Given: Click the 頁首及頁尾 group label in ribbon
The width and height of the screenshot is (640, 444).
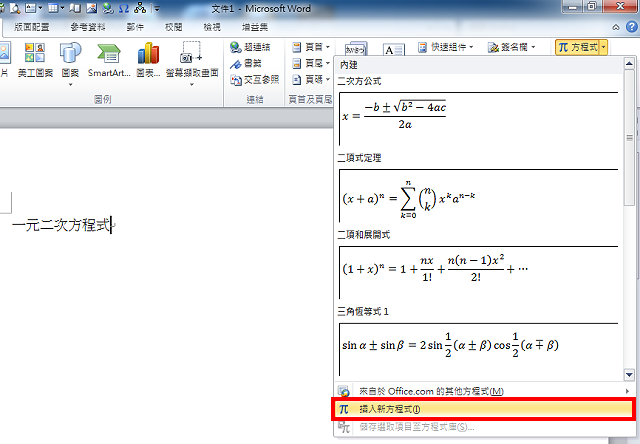Looking at the screenshot, I should point(310,100).
